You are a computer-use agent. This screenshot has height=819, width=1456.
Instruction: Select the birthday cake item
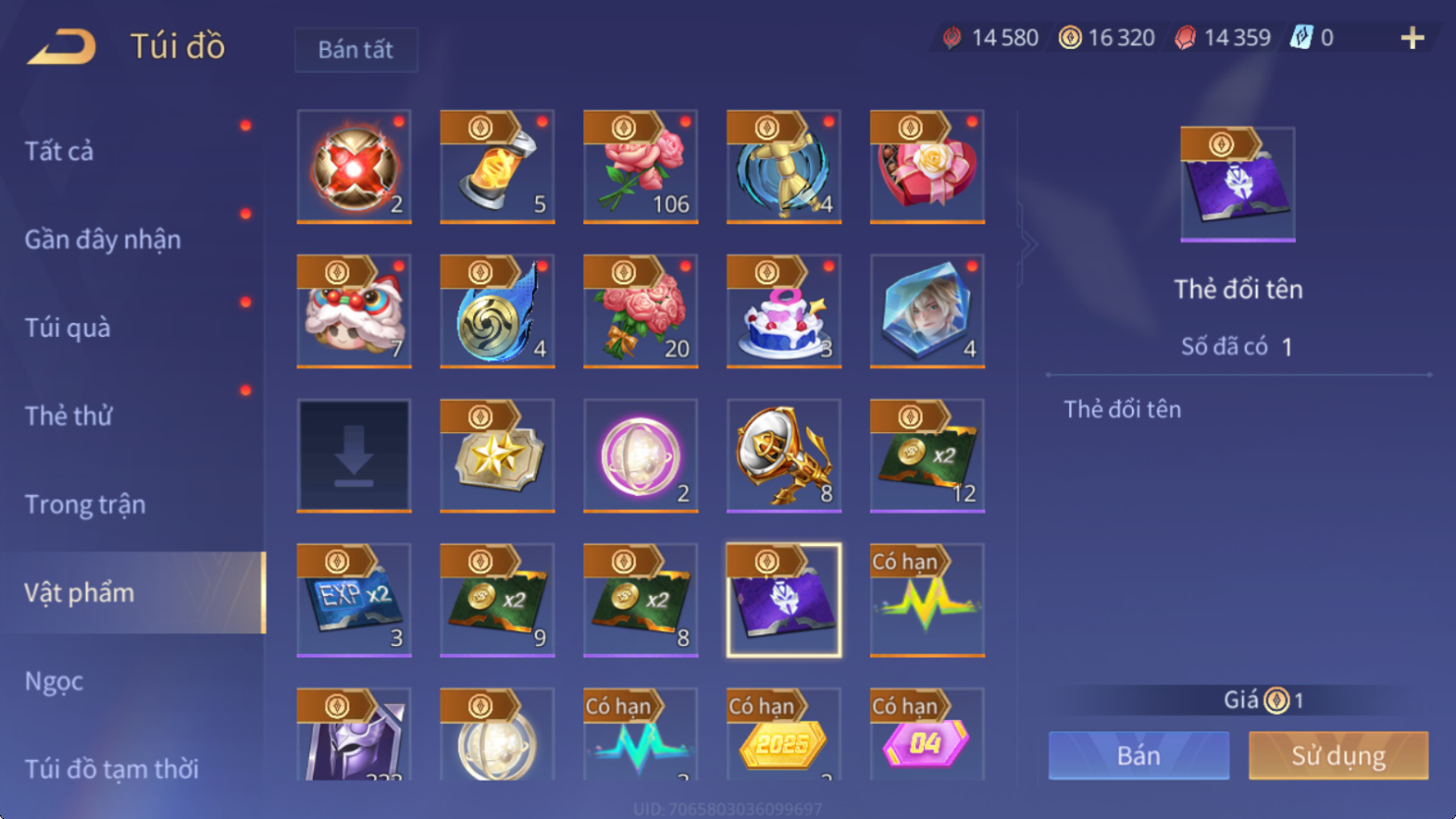pyautogui.click(x=783, y=310)
